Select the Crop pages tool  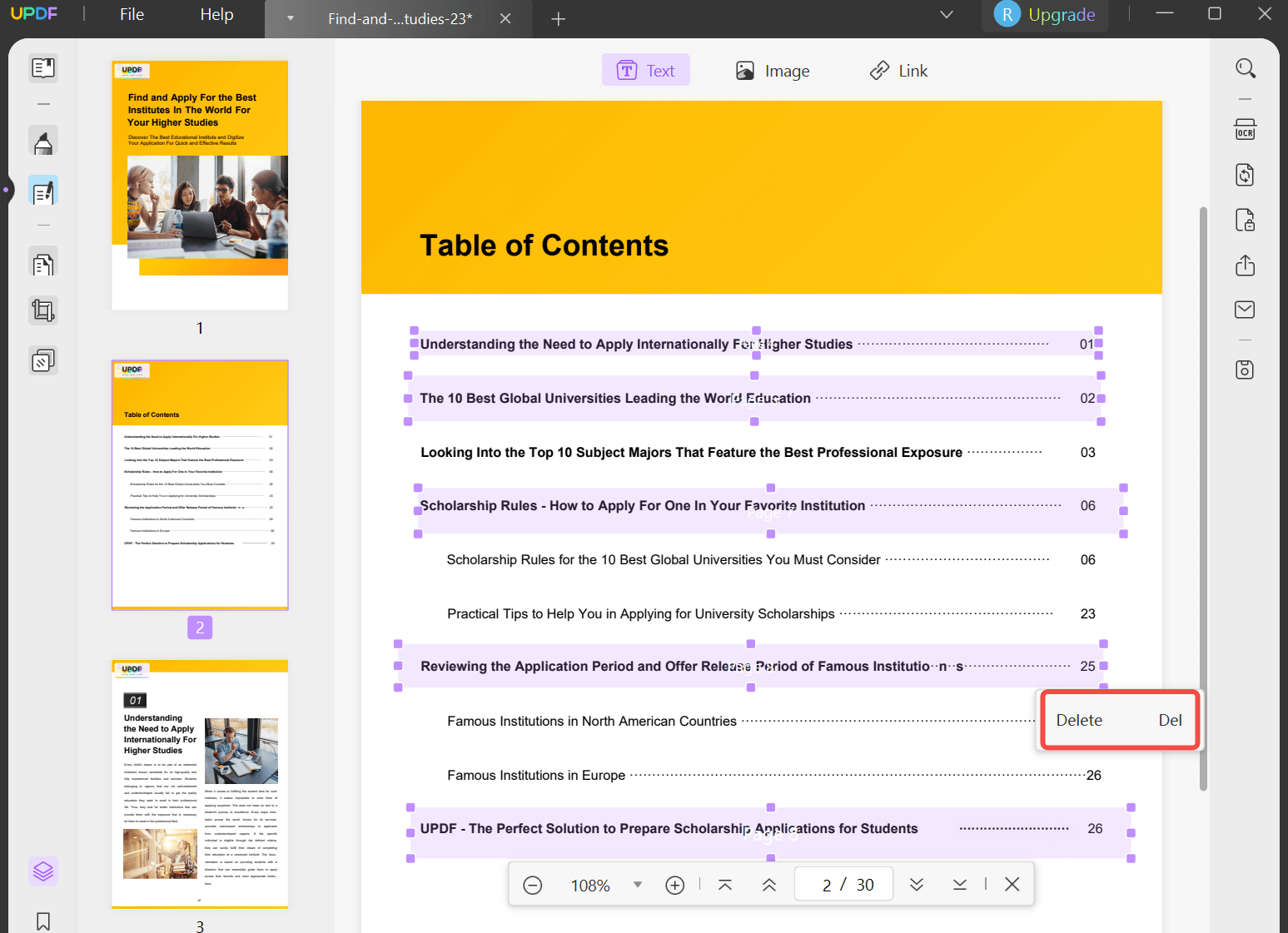[x=43, y=310]
